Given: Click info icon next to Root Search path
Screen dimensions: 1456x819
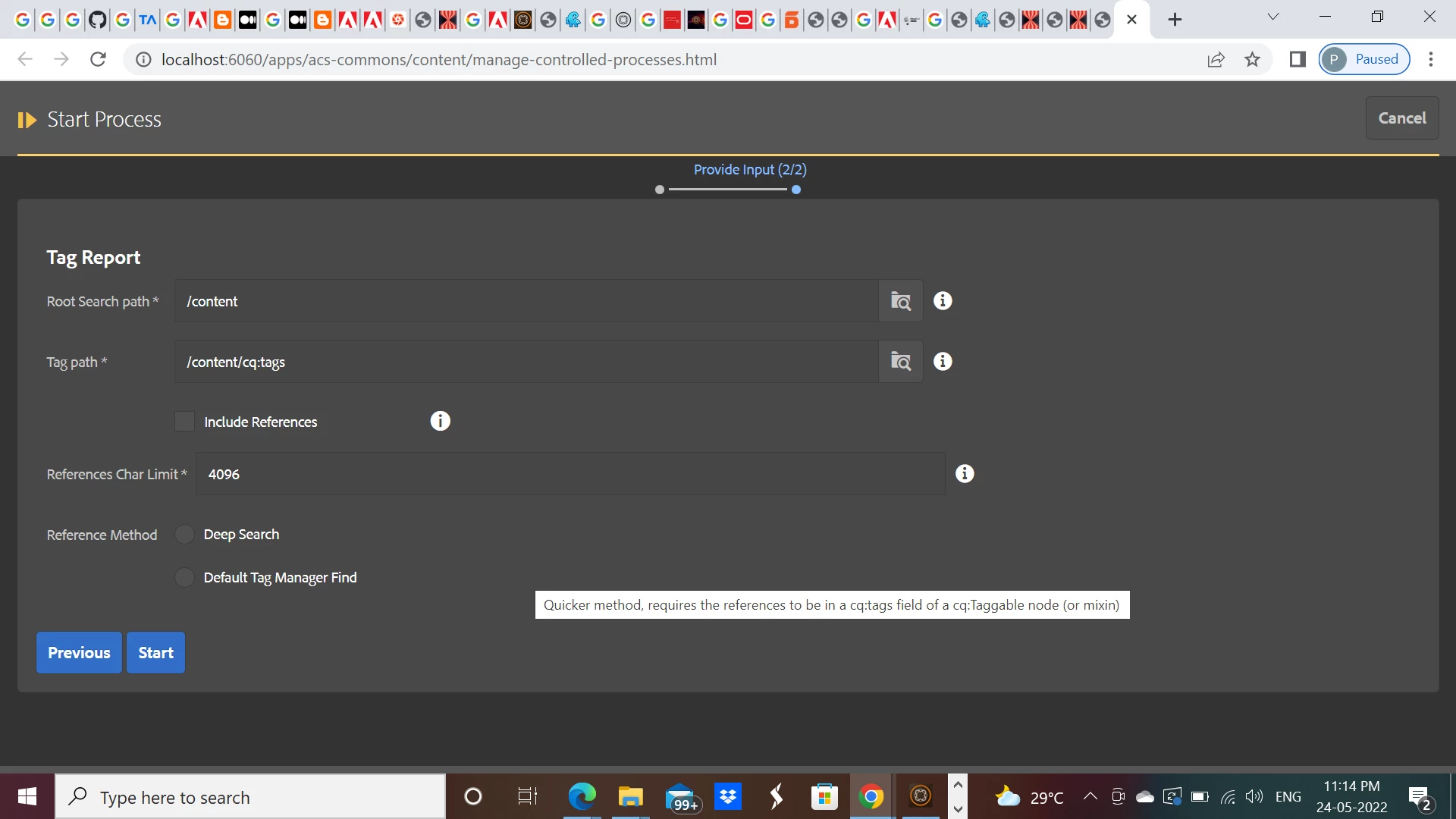Looking at the screenshot, I should [x=943, y=301].
